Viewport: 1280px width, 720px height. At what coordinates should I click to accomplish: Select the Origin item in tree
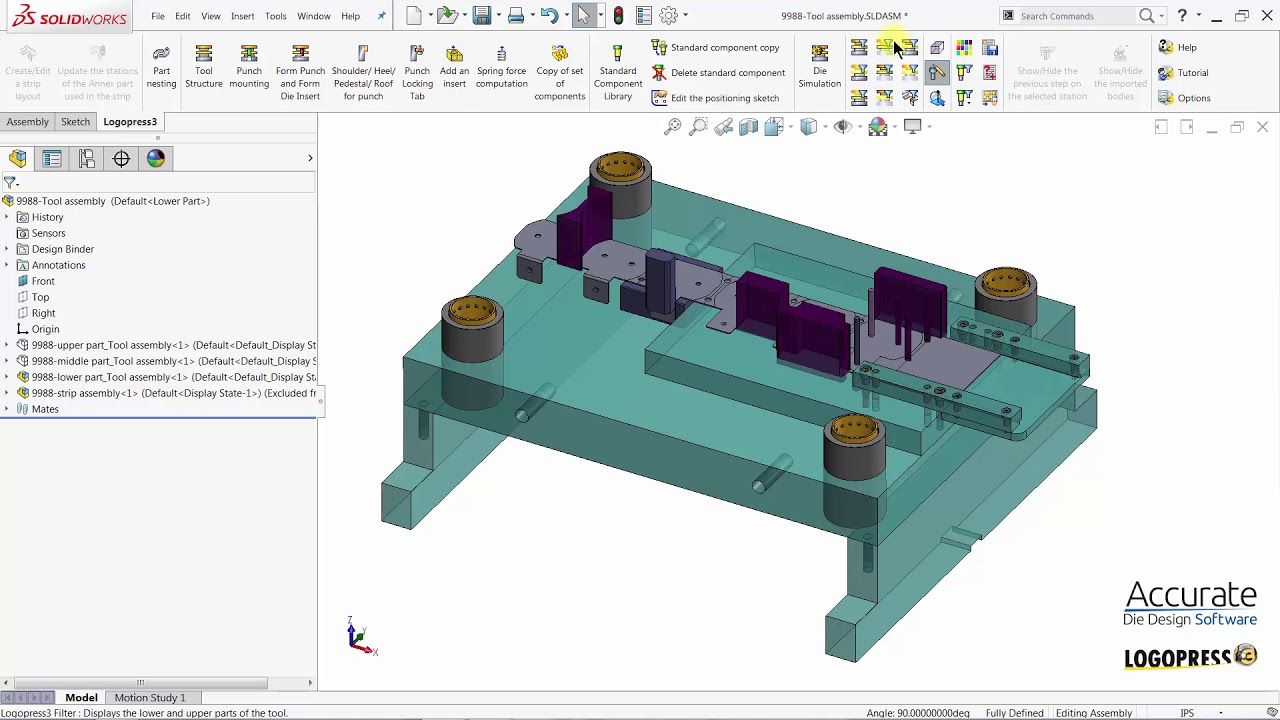click(x=37, y=329)
